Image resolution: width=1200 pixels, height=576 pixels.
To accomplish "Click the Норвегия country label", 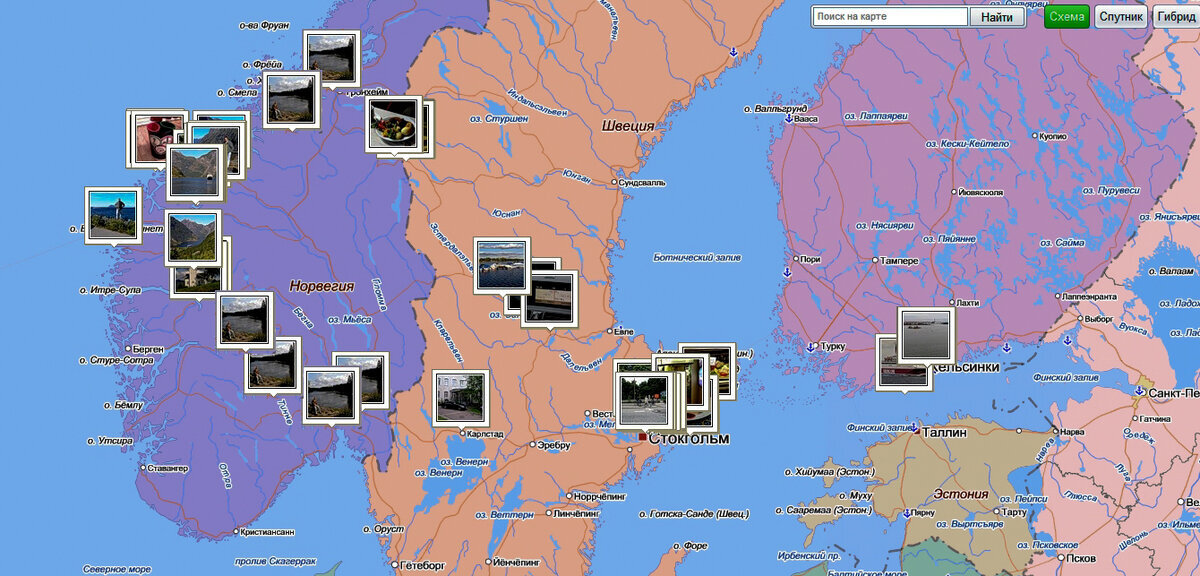I will pos(322,286).
